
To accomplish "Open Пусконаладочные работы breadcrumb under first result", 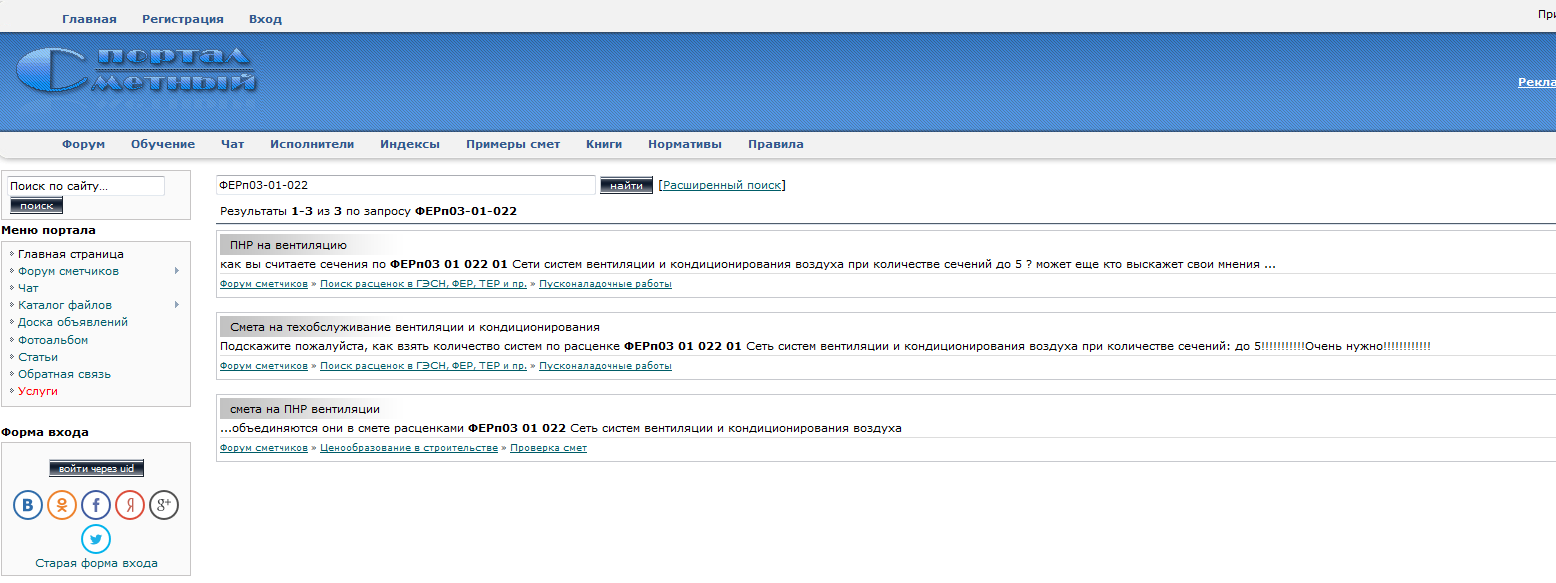I will click(605, 284).
